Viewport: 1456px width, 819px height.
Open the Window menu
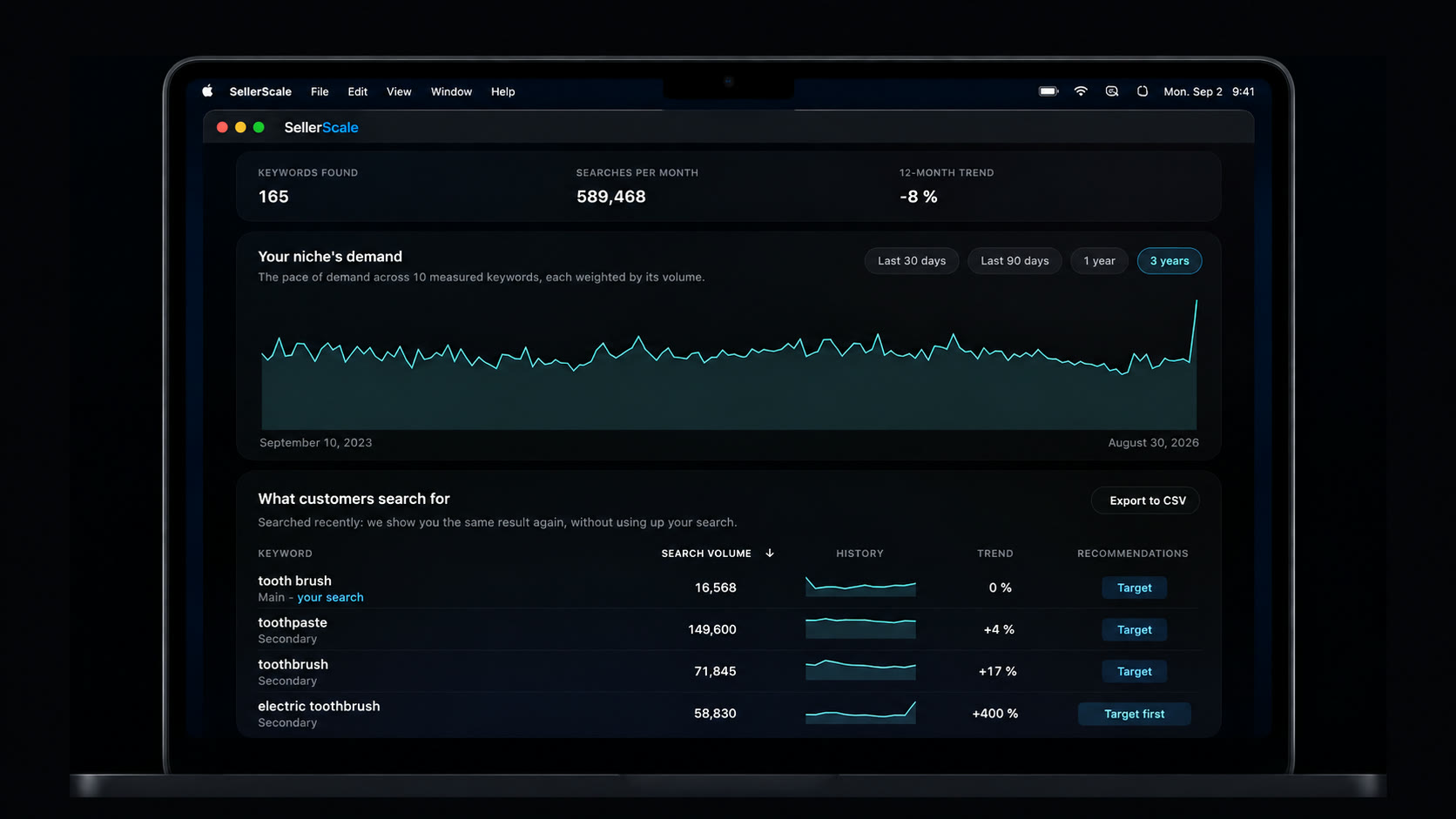[451, 91]
